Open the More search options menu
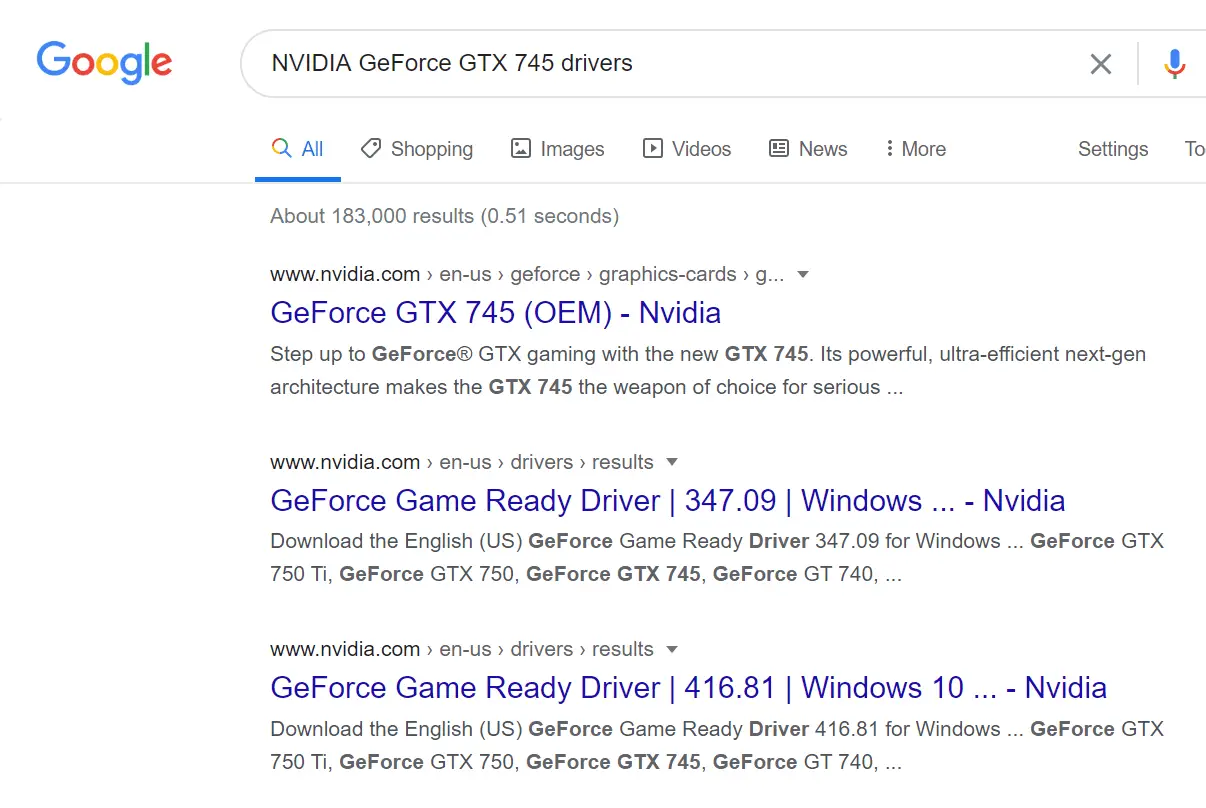Image resolution: width=1206 pixels, height=808 pixels. 915,149
